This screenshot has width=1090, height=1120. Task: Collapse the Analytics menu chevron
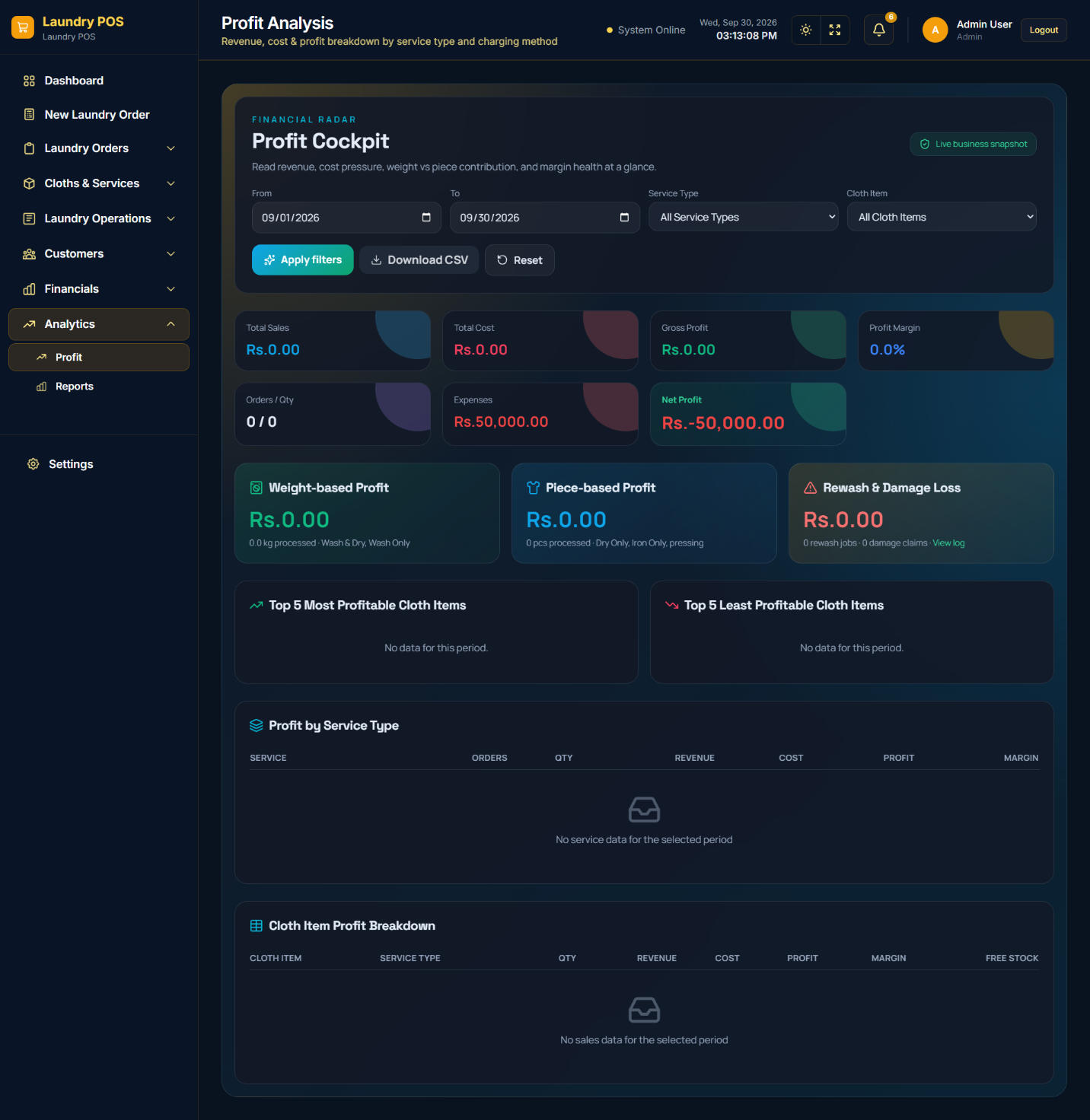coord(171,324)
